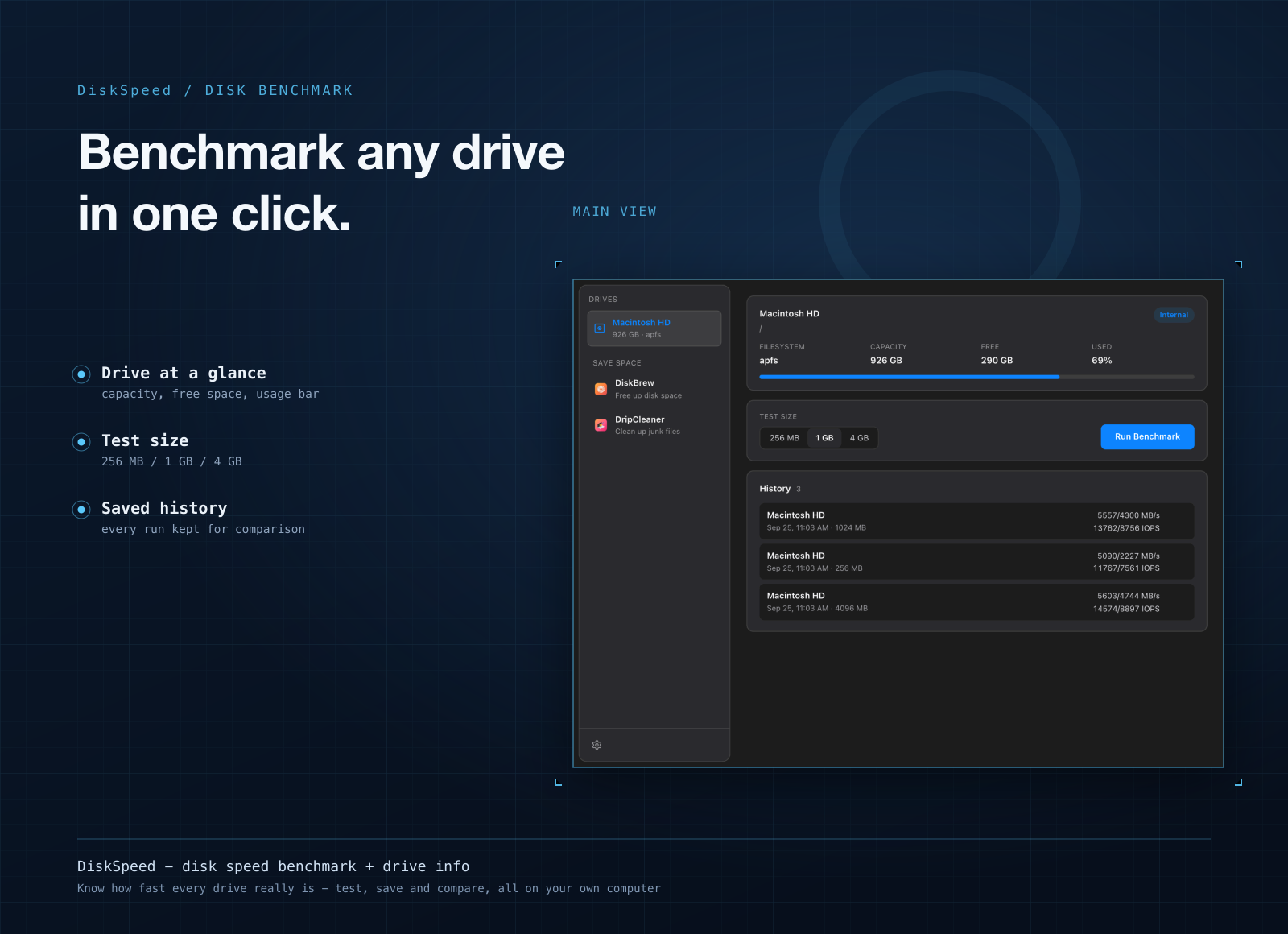Click the Macintosh HD drive icon in sidebar
The image size is (1288, 934).
point(600,329)
